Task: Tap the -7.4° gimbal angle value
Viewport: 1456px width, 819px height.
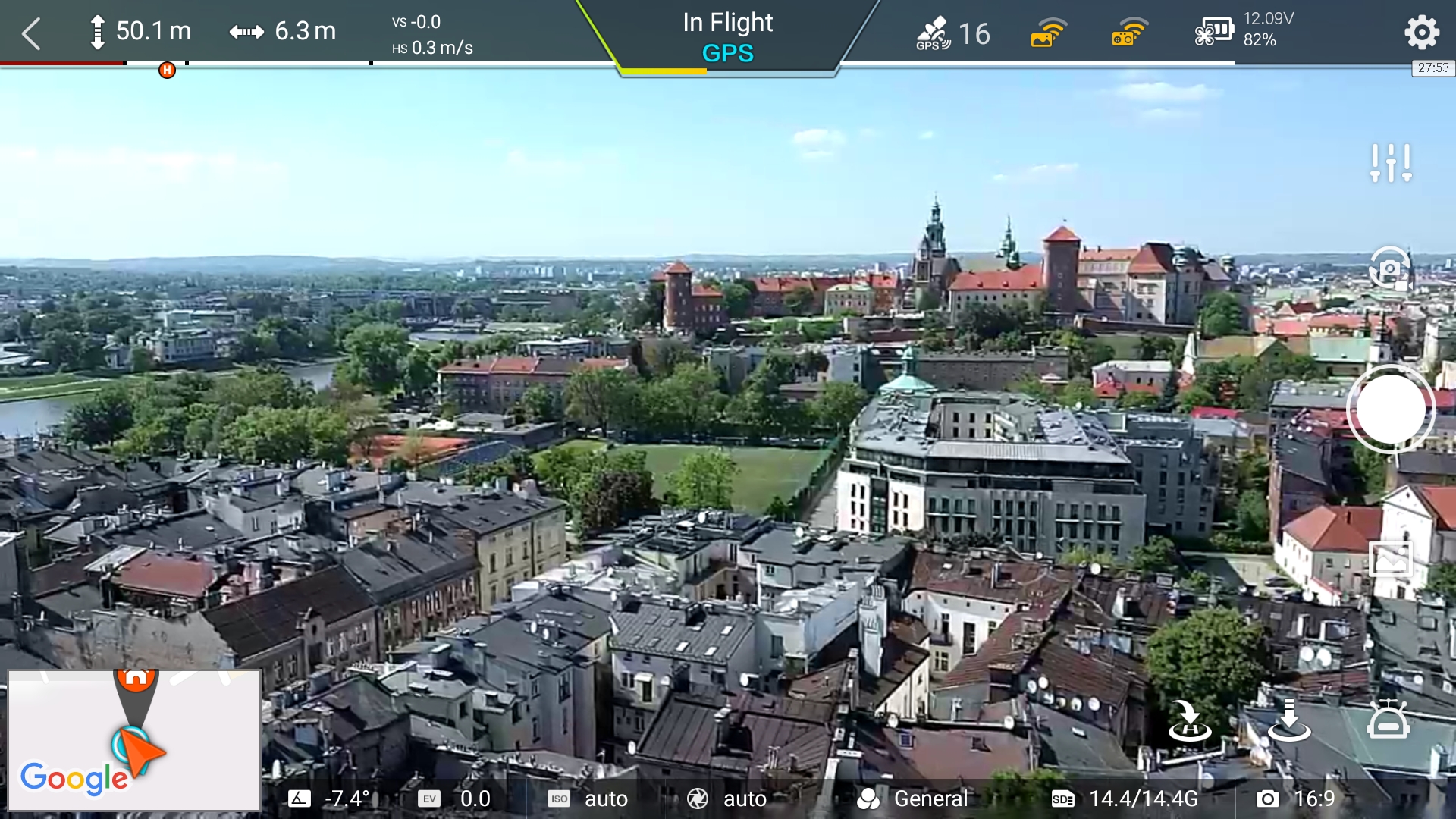Action: pyautogui.click(x=347, y=799)
